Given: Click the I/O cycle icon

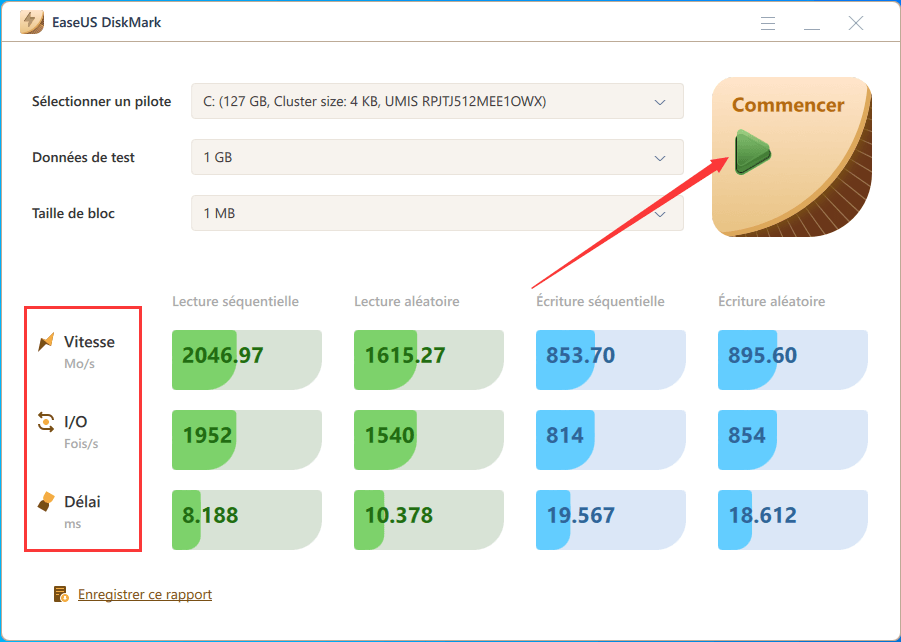Looking at the screenshot, I should pos(46,421).
